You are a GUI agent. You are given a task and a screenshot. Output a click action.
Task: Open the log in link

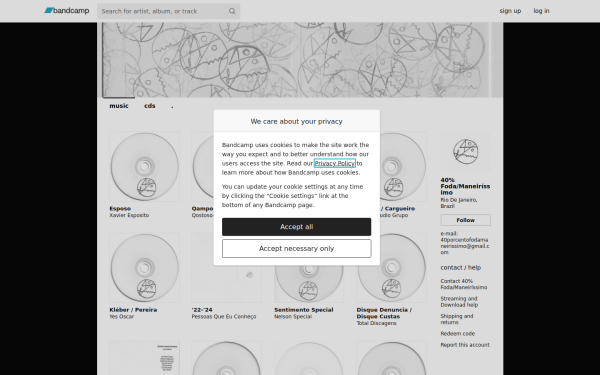click(541, 11)
